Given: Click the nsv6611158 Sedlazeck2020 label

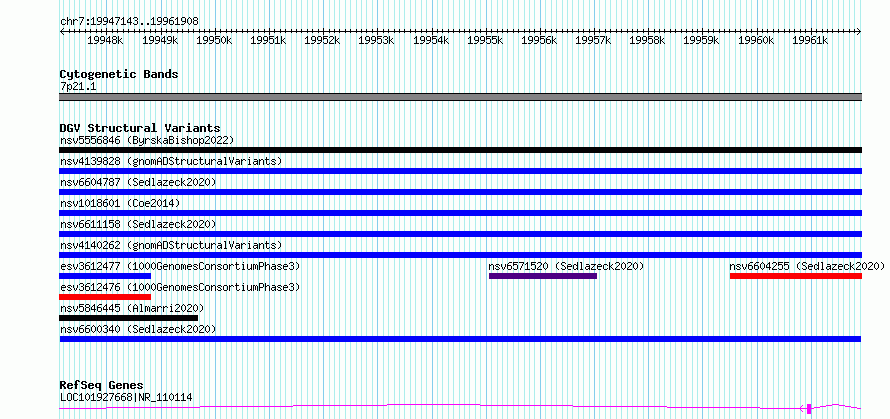Looking at the screenshot, I should point(138,224).
